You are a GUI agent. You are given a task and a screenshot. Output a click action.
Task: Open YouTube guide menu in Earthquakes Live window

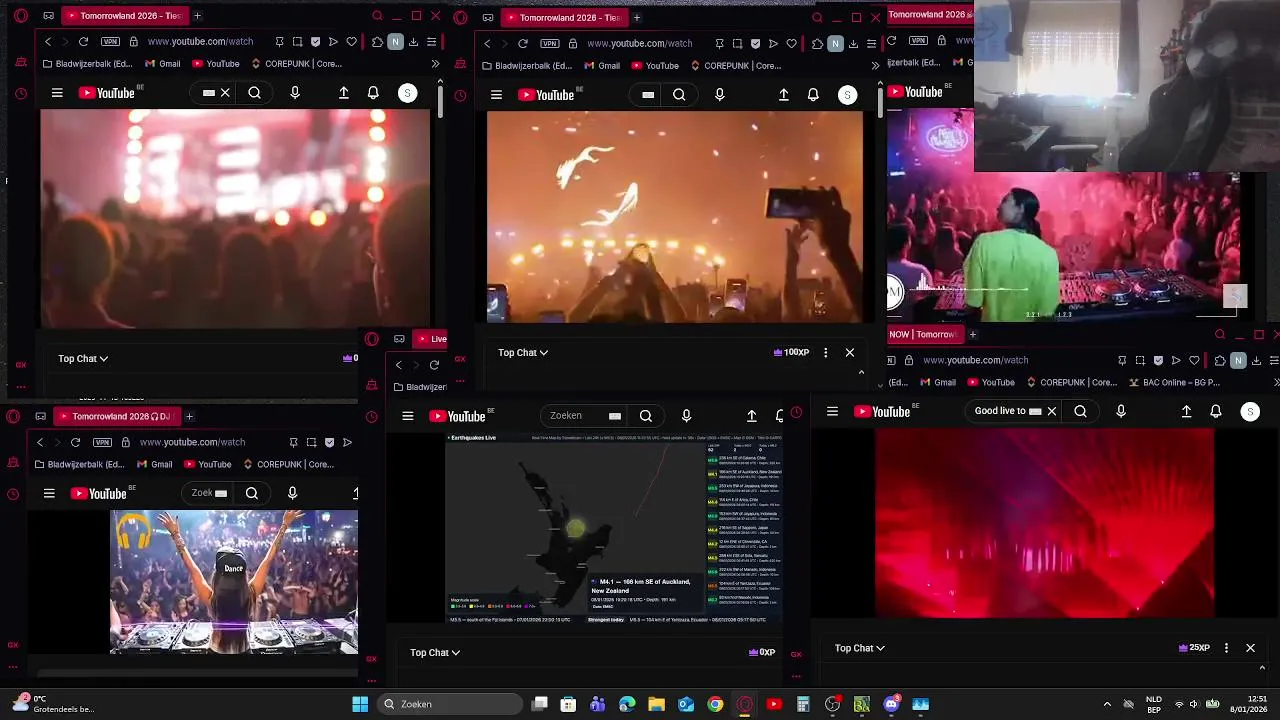coord(407,416)
